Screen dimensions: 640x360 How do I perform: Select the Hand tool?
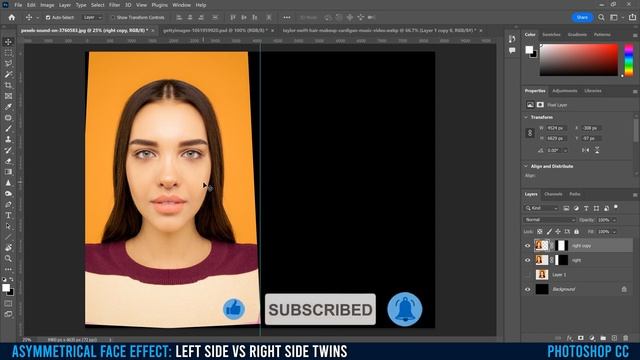tap(8, 248)
